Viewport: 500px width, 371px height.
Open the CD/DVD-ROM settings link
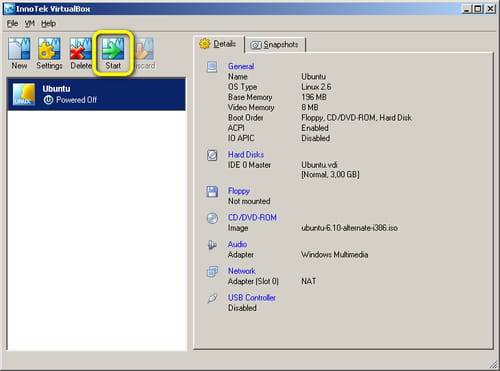[252, 218]
